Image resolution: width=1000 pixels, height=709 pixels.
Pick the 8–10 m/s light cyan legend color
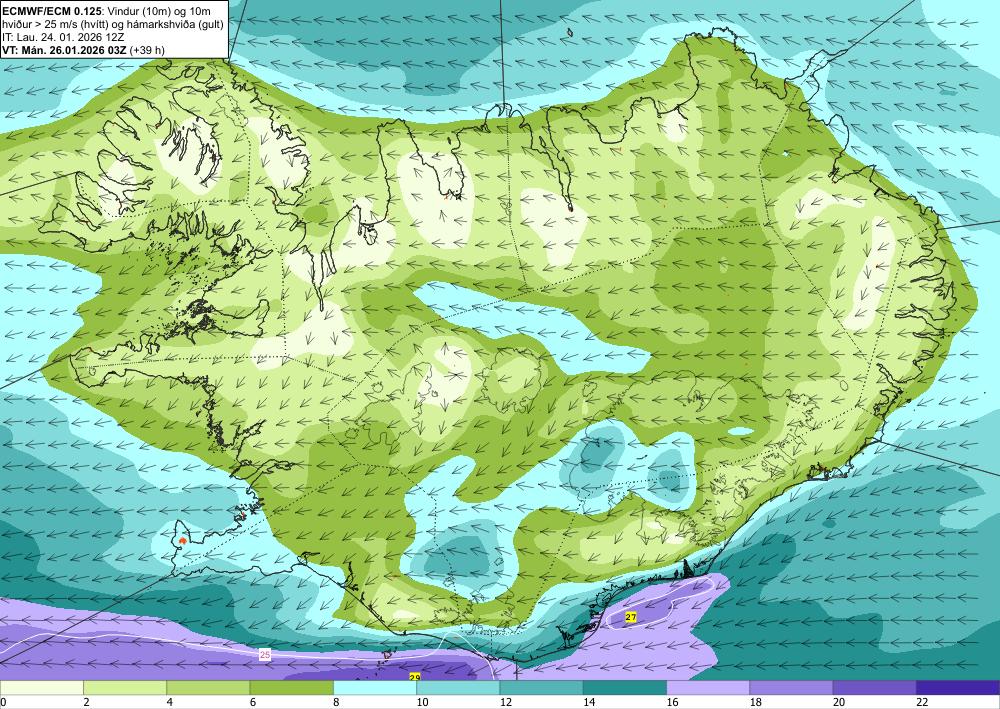coord(375,687)
